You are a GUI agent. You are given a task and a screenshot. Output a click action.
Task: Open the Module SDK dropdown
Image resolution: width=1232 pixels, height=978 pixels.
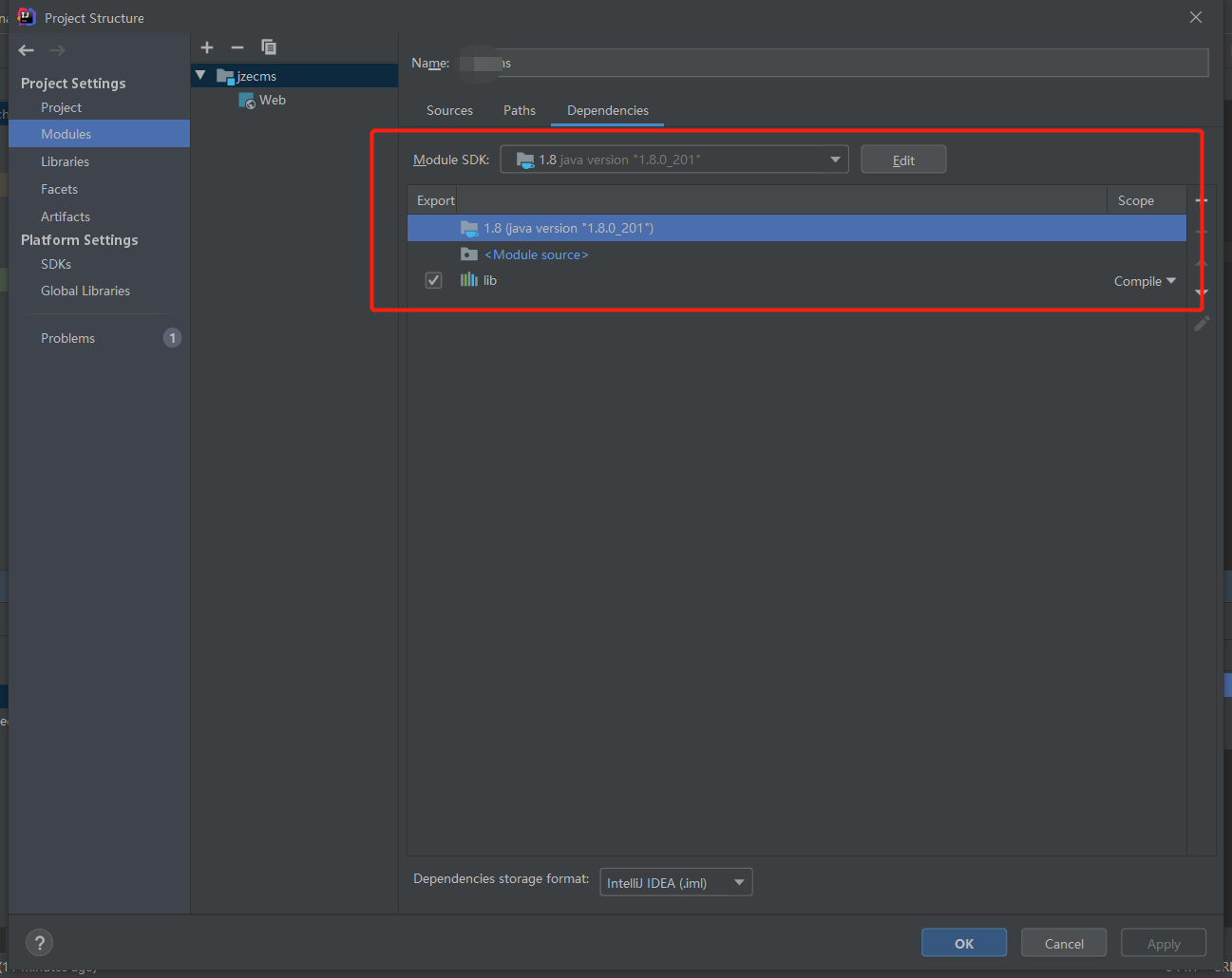[674, 160]
